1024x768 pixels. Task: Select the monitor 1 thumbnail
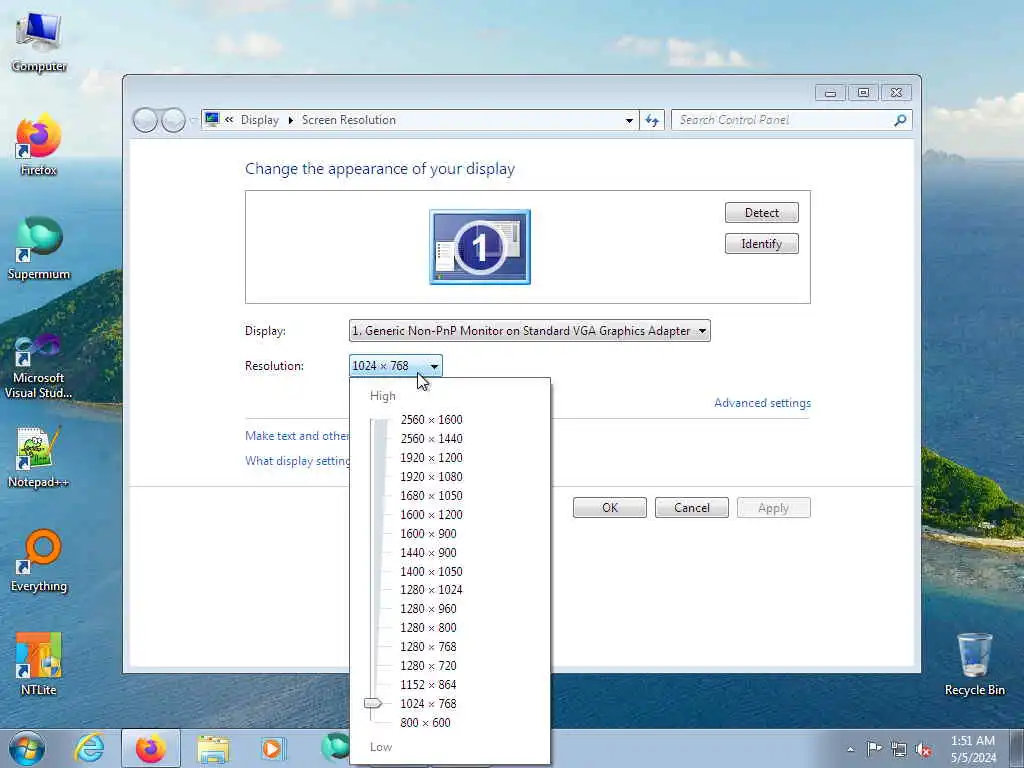click(x=480, y=247)
